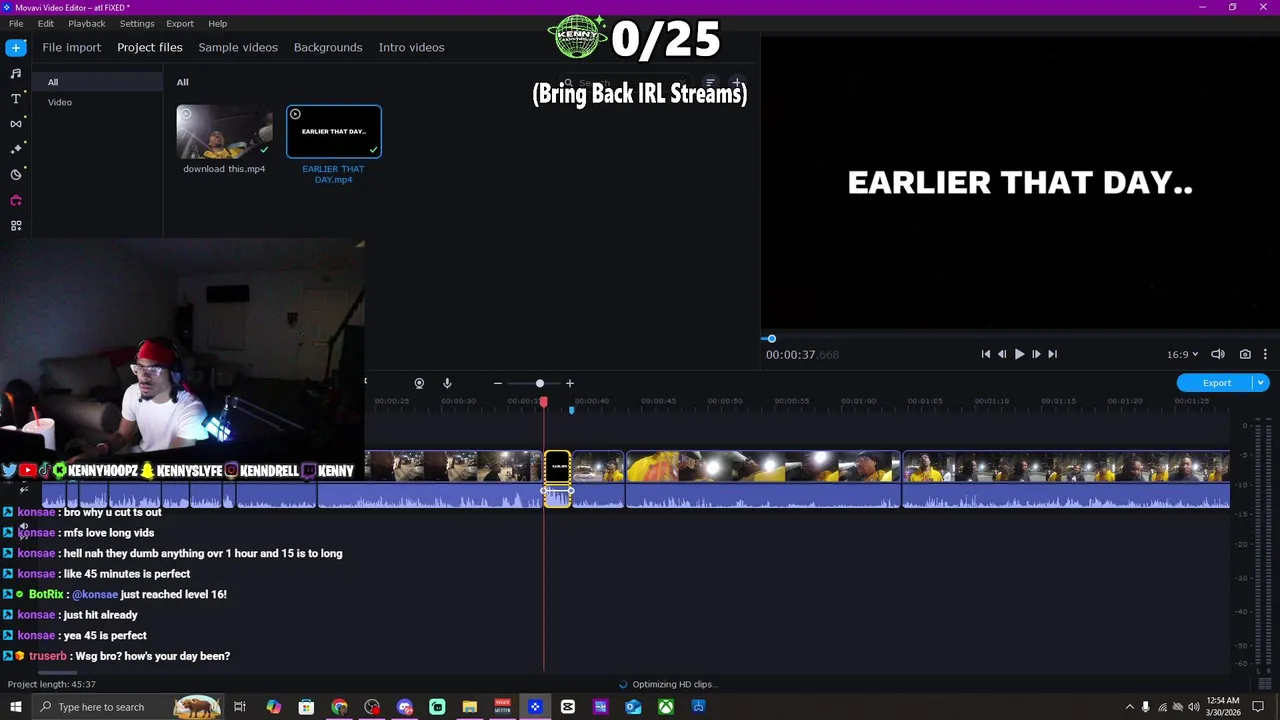Expand the Export button dropdown arrow
This screenshot has width=1280, height=720.
1261,383
